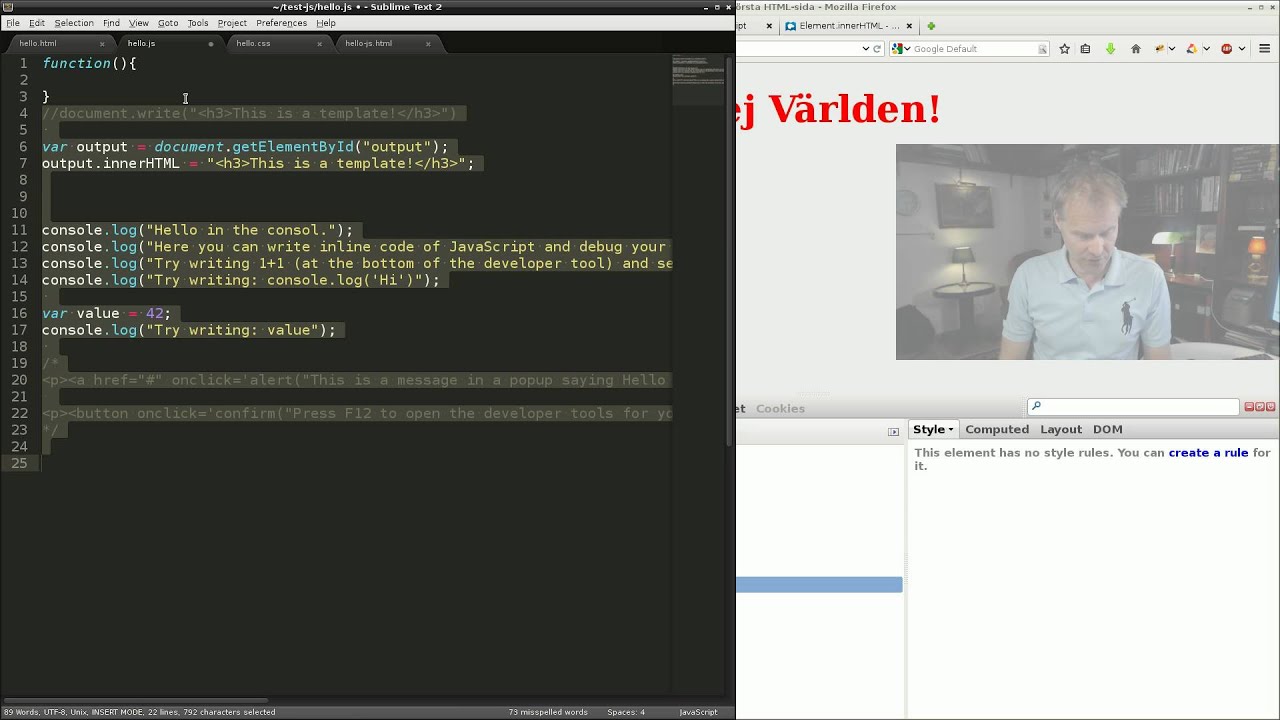Open a new tab with the green plus
1280x720 pixels.
pyautogui.click(x=931, y=26)
